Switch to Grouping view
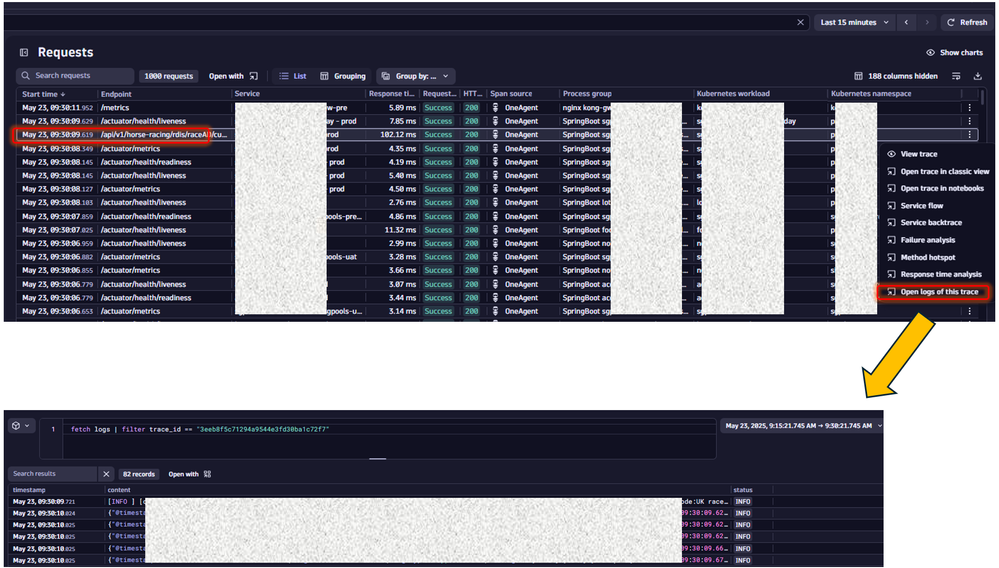999x568 pixels. pyautogui.click(x=343, y=76)
